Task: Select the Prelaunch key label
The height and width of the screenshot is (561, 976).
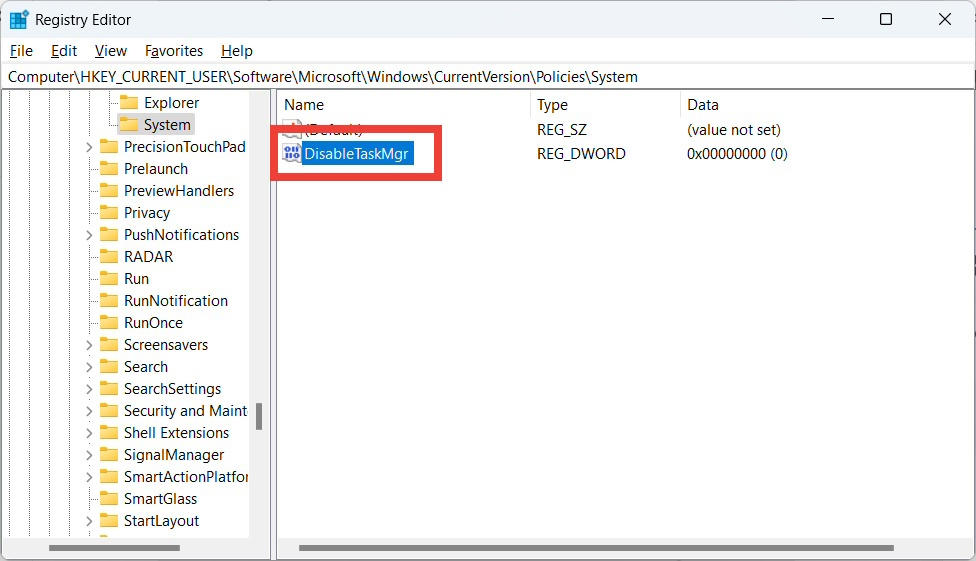Action: [156, 169]
